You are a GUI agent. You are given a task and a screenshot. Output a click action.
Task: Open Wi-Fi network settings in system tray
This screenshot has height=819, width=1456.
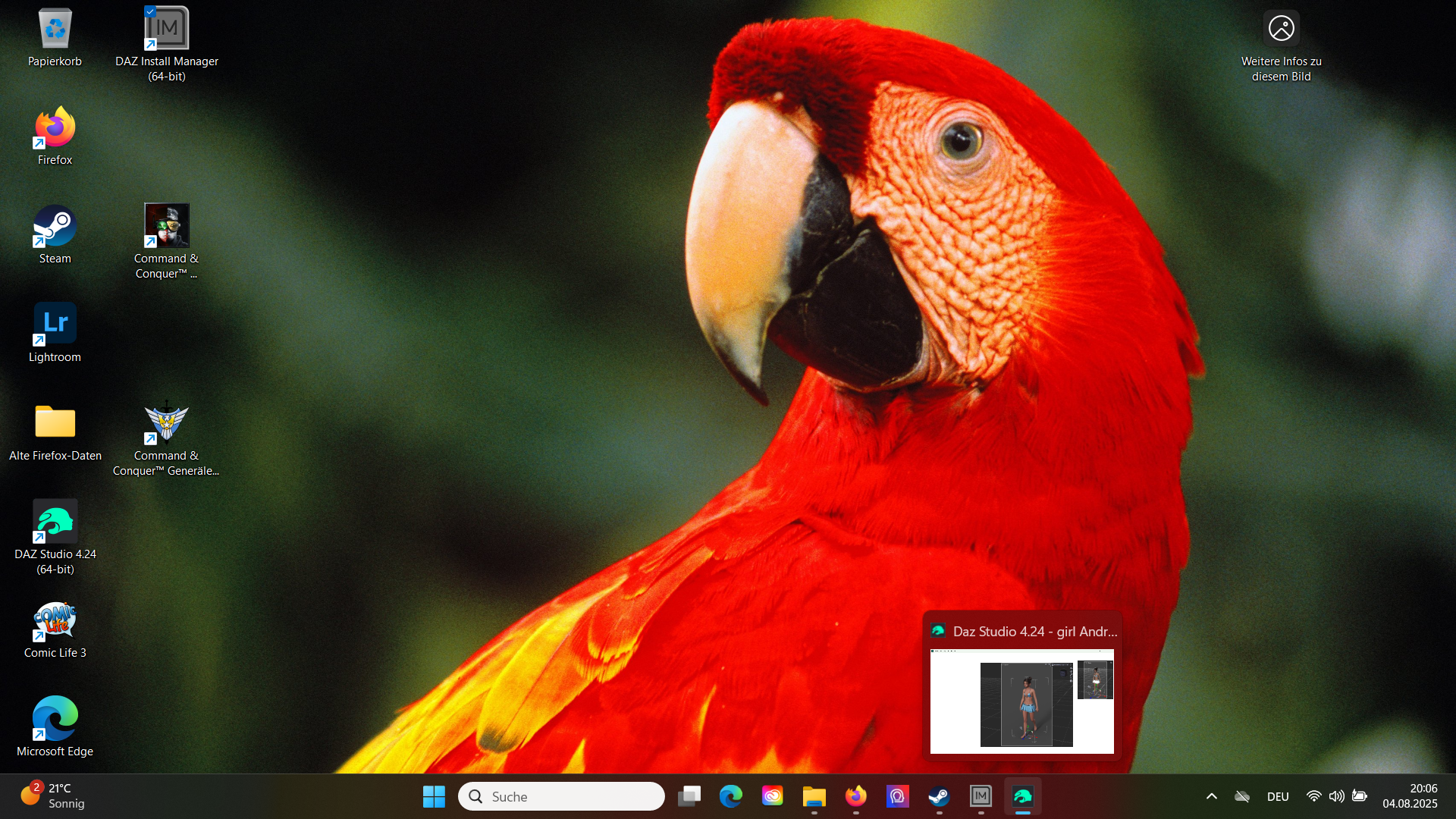click(x=1314, y=796)
